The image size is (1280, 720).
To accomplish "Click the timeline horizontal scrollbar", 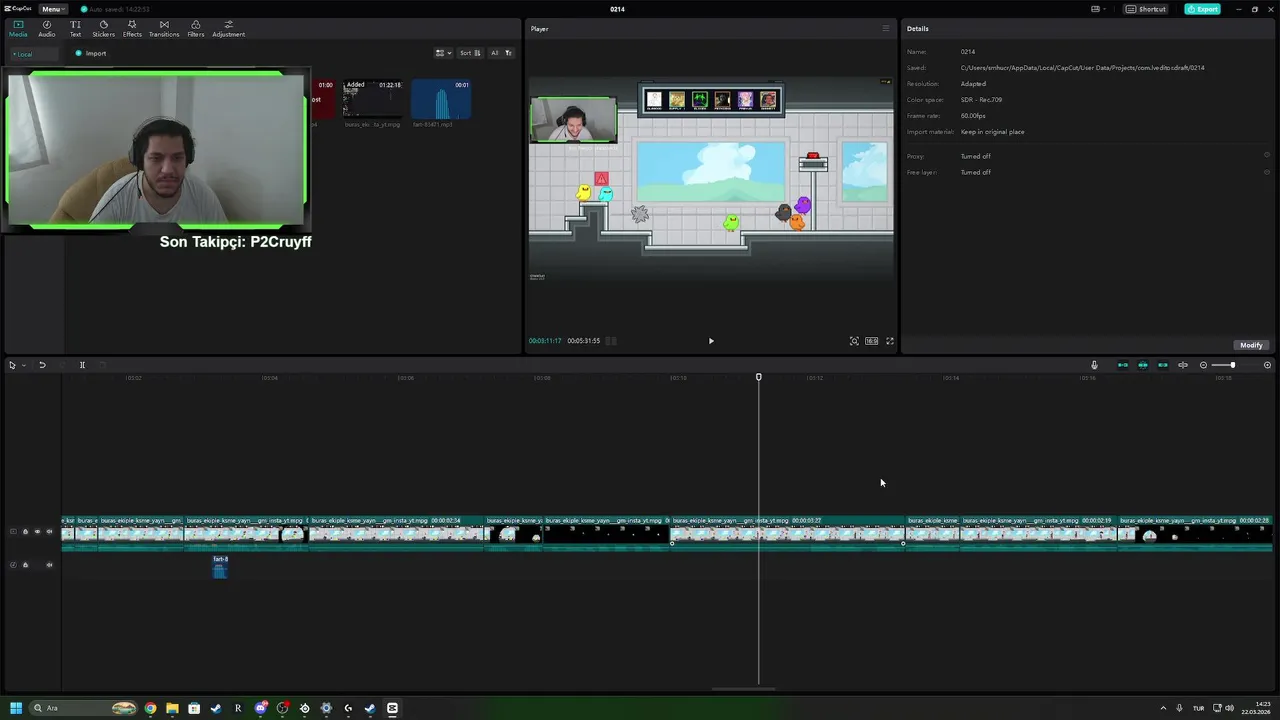I will [743, 688].
